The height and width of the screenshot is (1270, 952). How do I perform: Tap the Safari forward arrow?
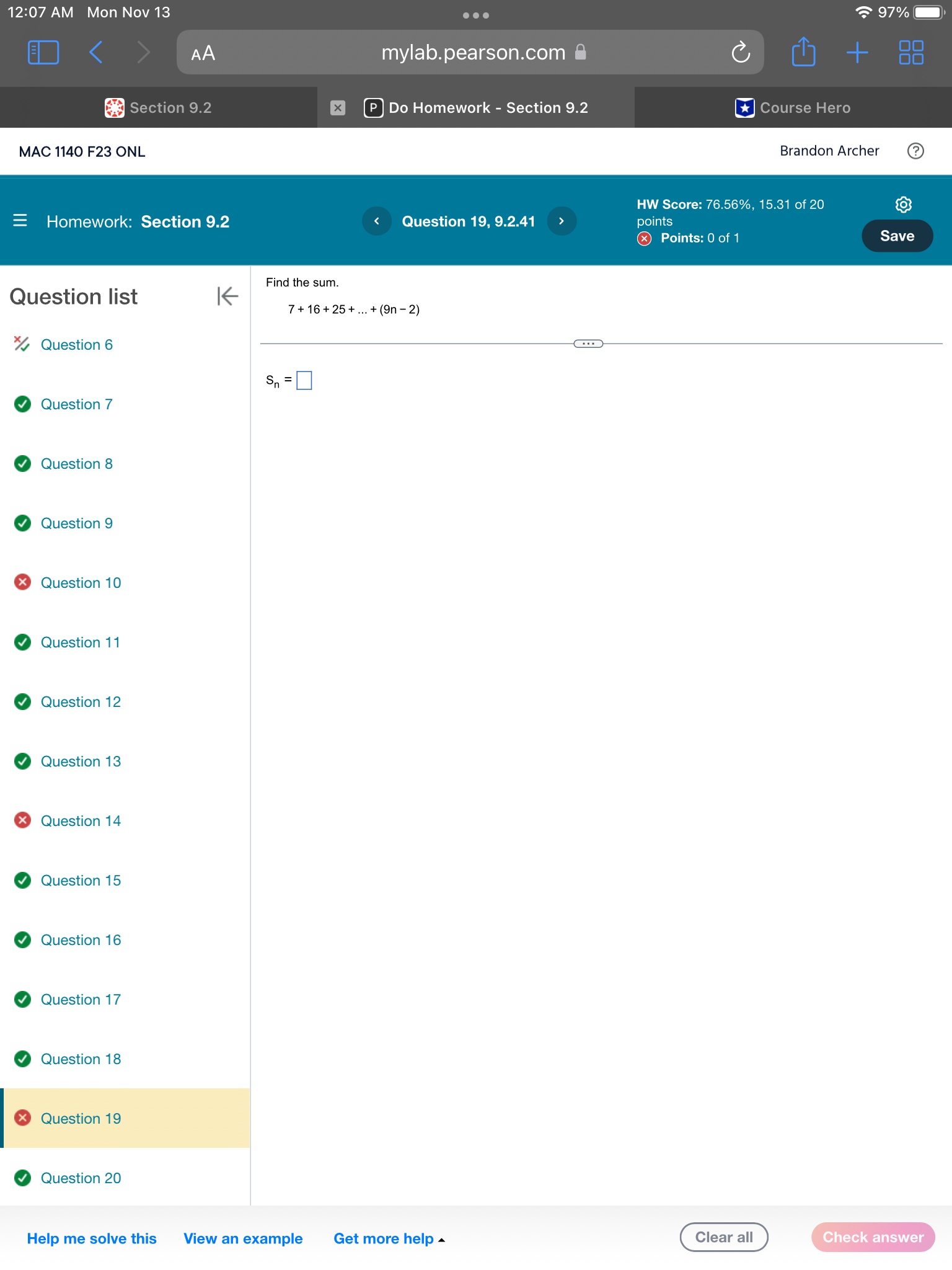(x=143, y=53)
